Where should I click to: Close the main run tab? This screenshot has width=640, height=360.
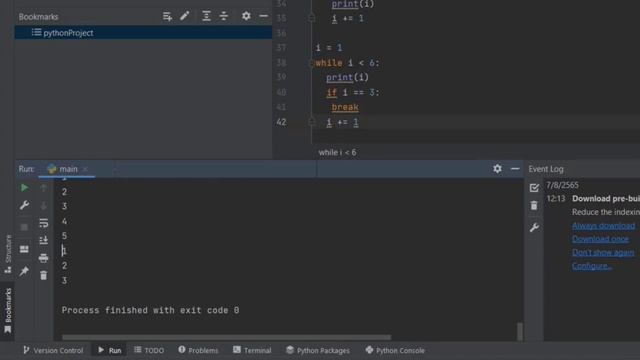pyautogui.click(x=85, y=169)
